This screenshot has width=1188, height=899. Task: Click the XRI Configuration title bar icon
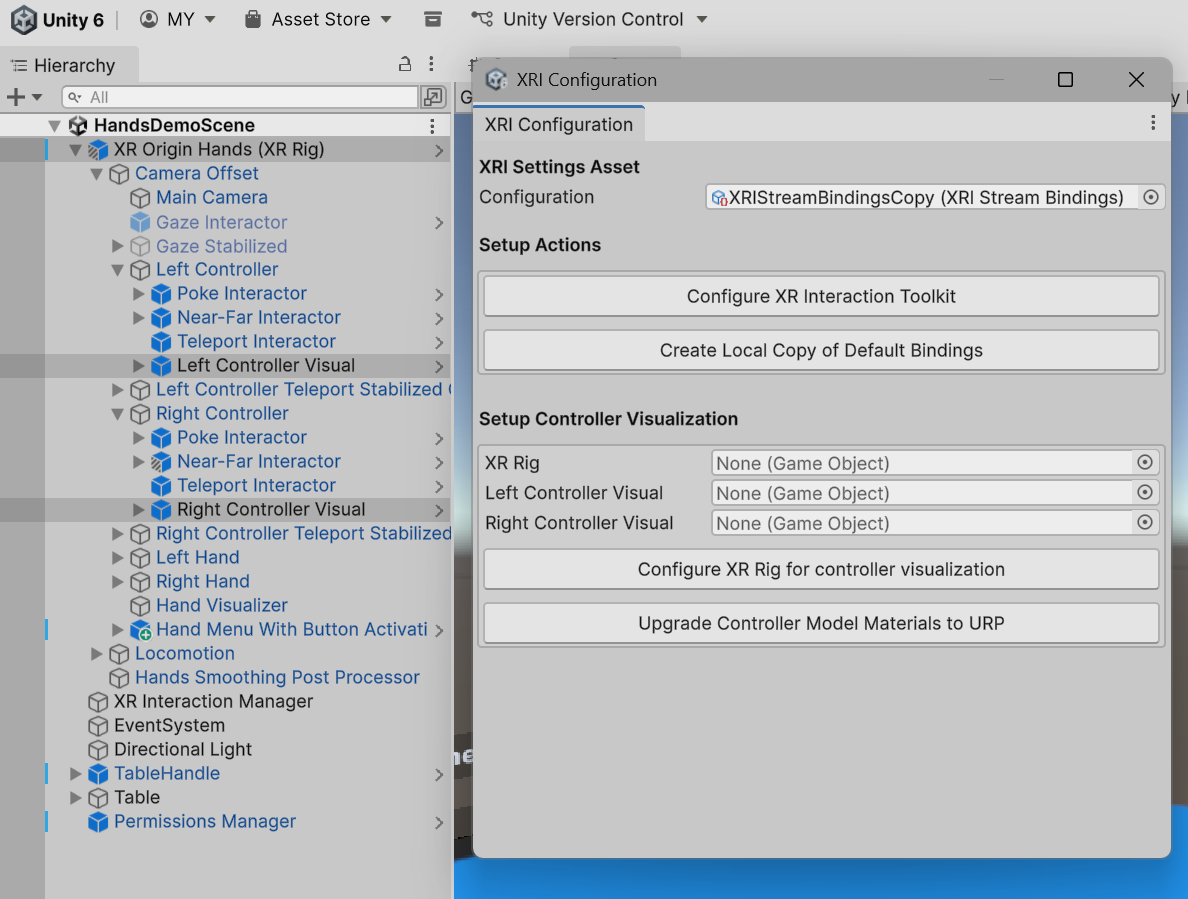[496, 80]
